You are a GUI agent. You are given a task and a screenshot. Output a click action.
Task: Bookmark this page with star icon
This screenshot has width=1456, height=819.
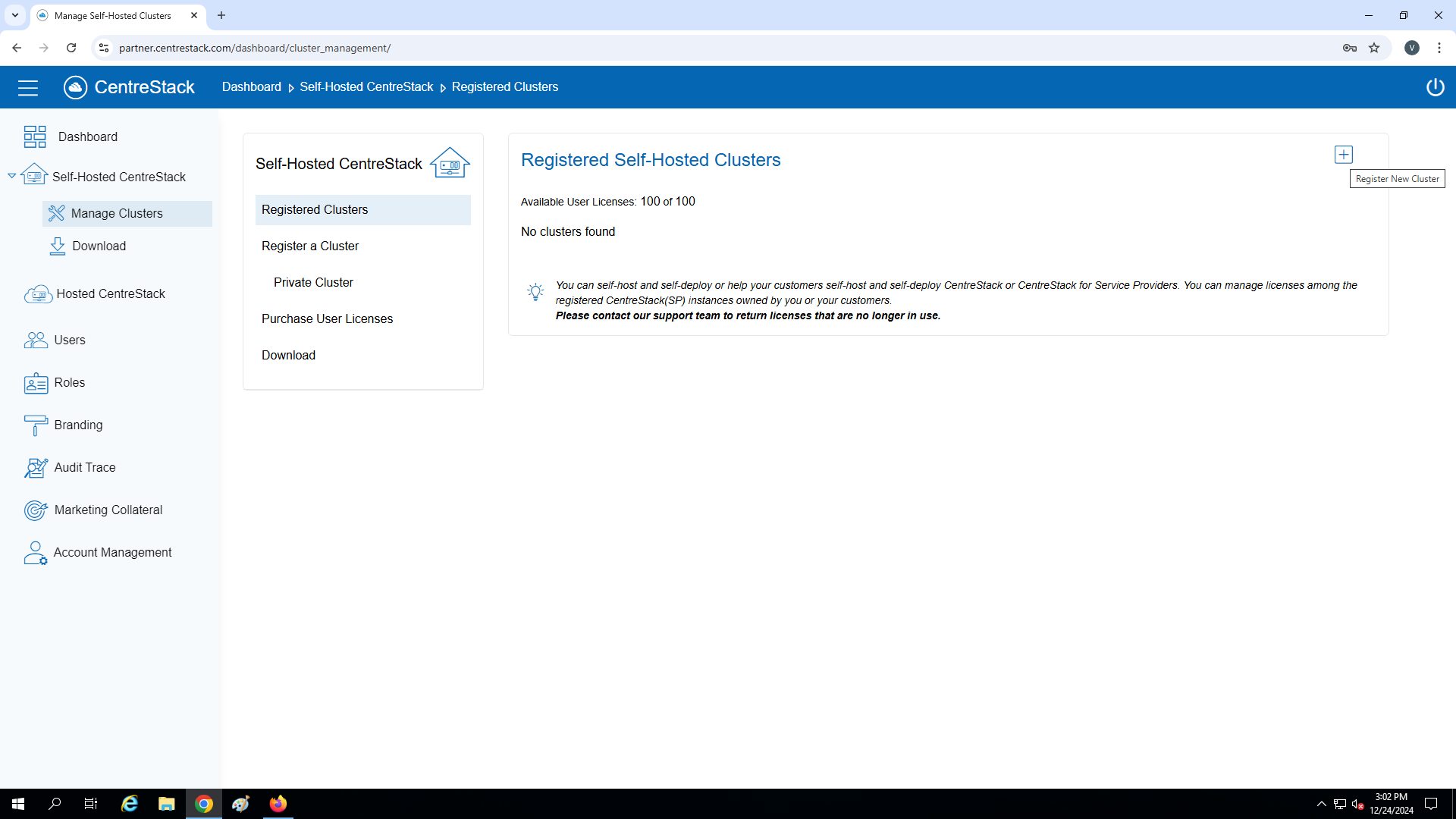[x=1374, y=48]
